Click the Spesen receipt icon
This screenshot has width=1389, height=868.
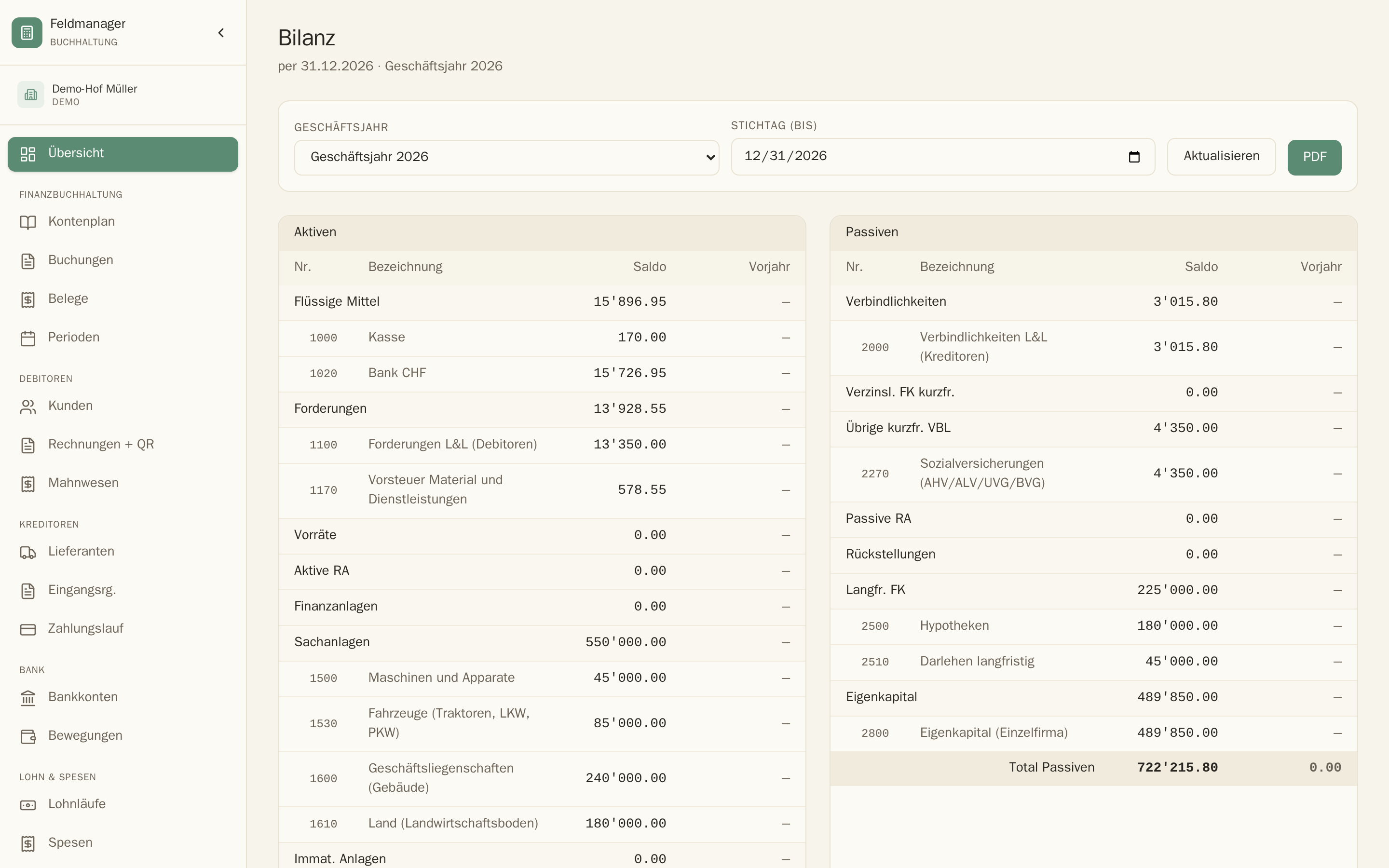pos(27,843)
